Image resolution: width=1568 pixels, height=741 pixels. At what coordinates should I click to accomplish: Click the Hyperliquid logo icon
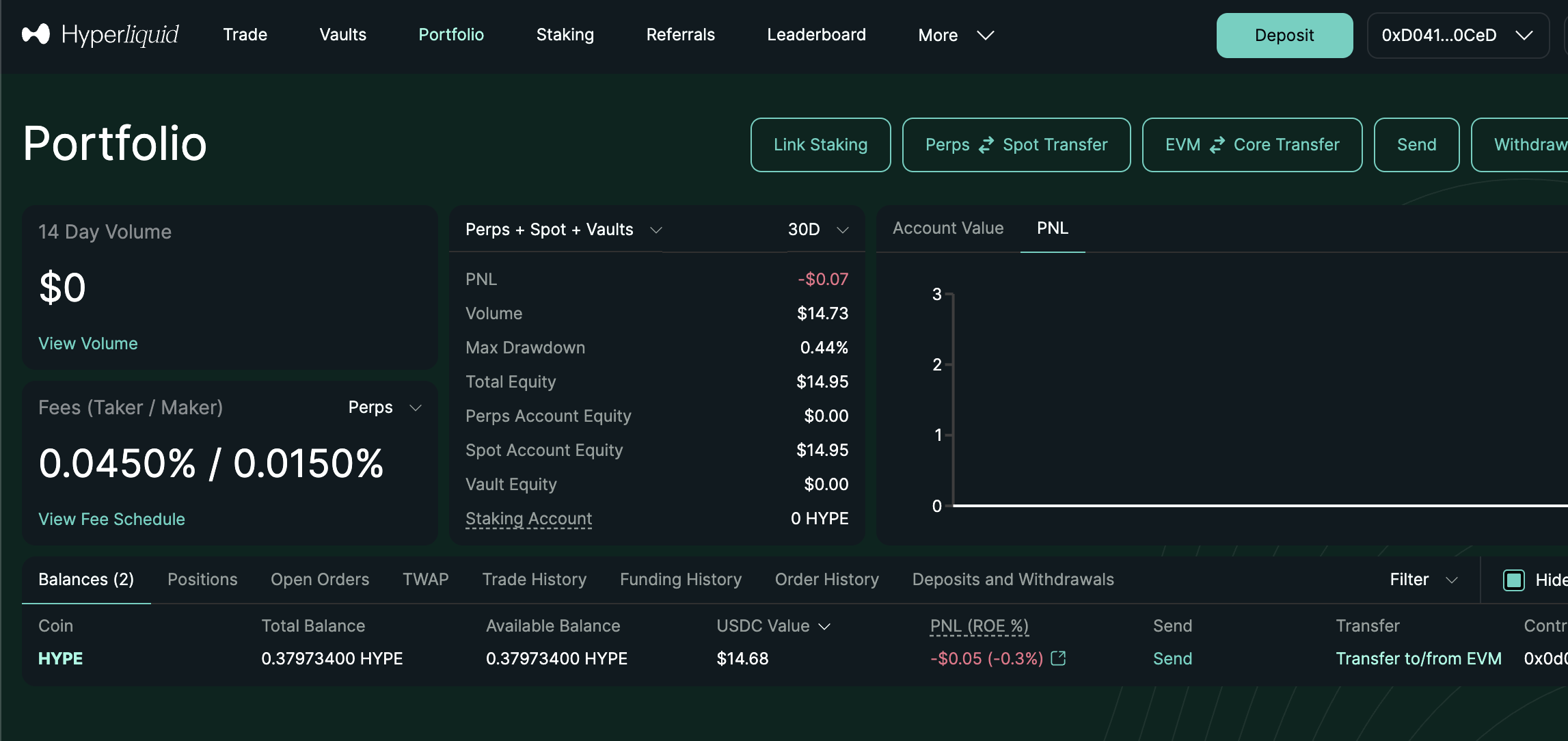(36, 34)
